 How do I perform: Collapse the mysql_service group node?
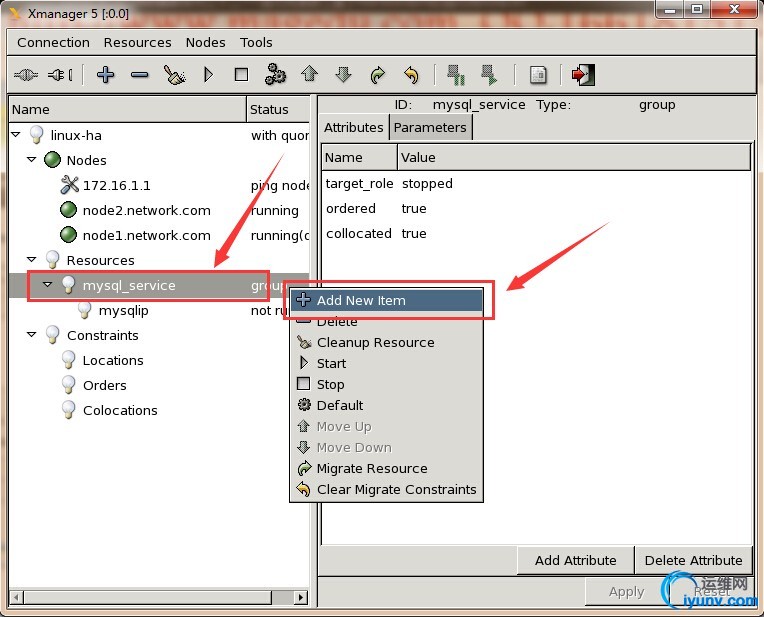click(48, 284)
